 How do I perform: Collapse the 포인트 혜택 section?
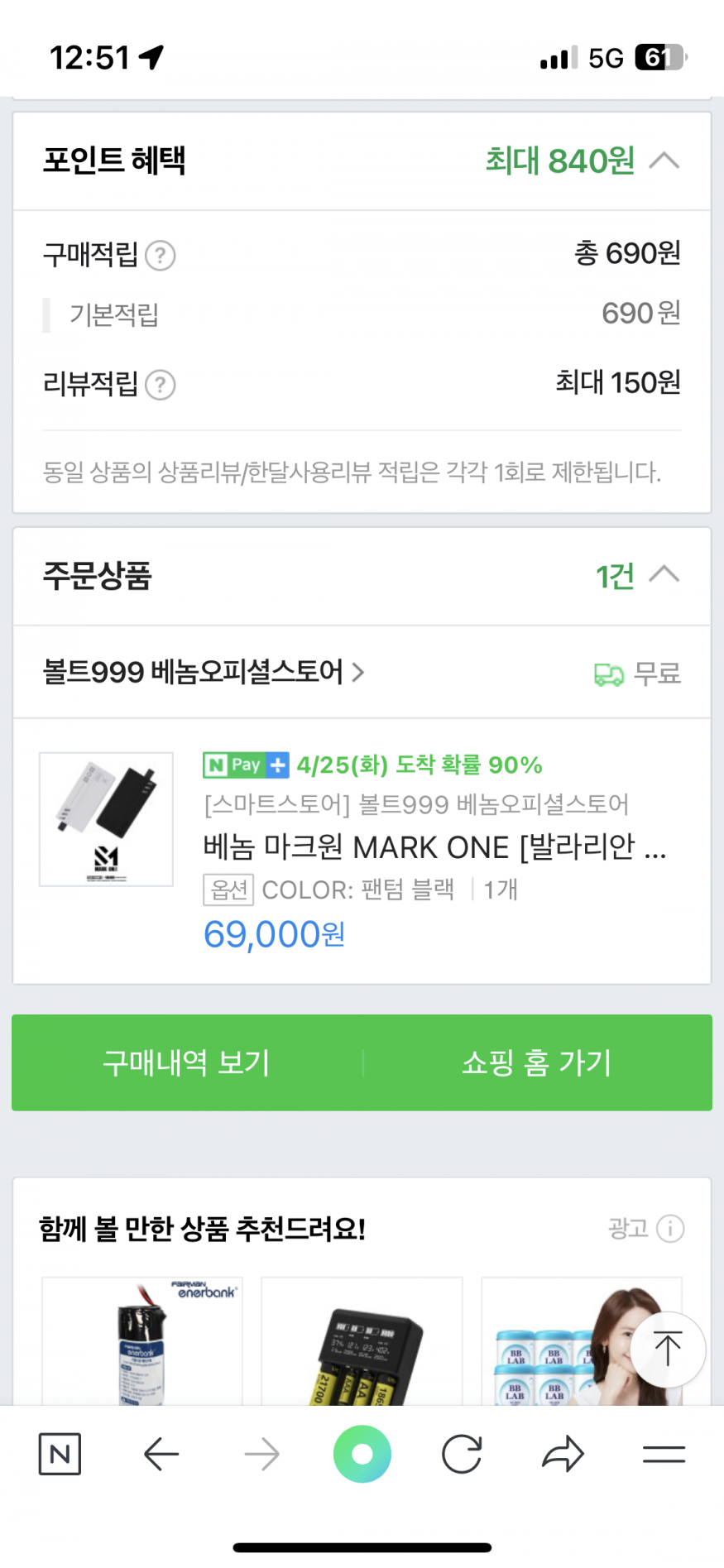pyautogui.click(x=664, y=161)
